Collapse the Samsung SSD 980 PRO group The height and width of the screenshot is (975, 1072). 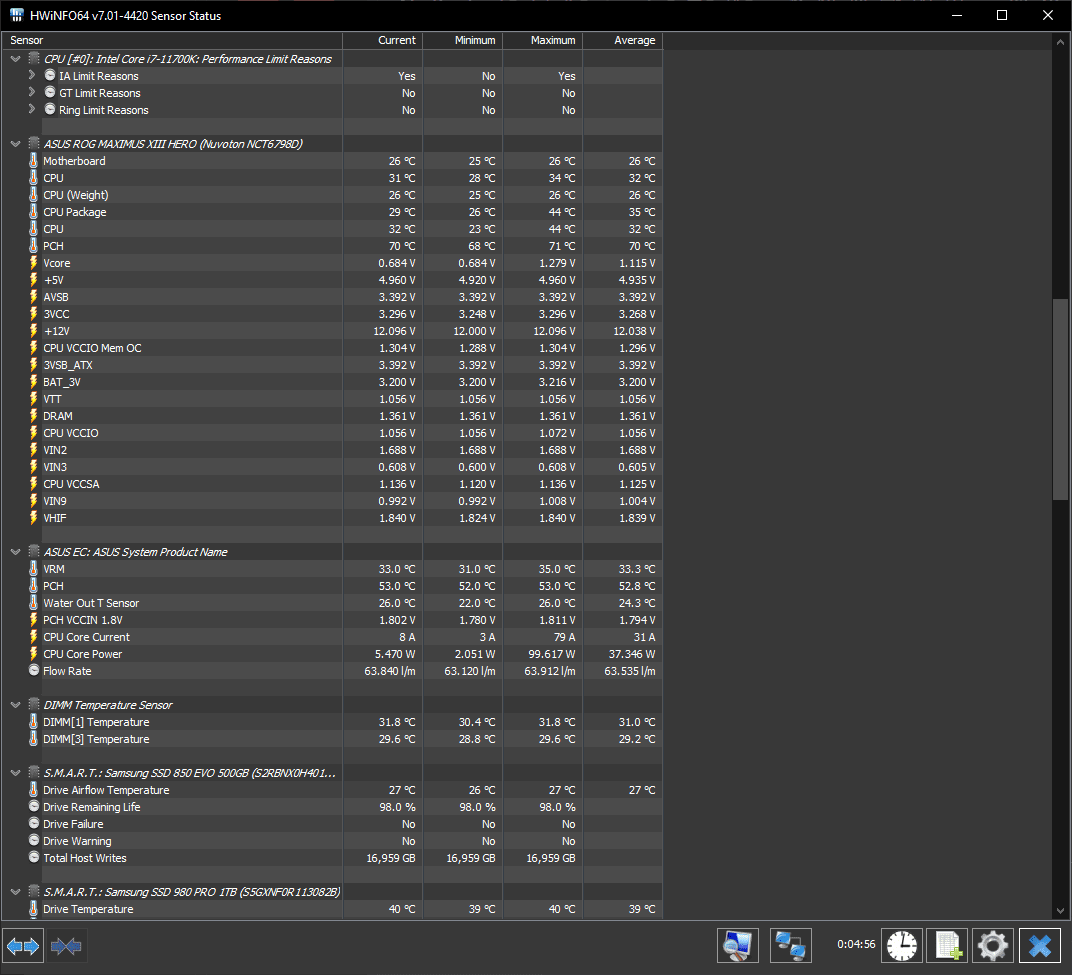point(16,892)
